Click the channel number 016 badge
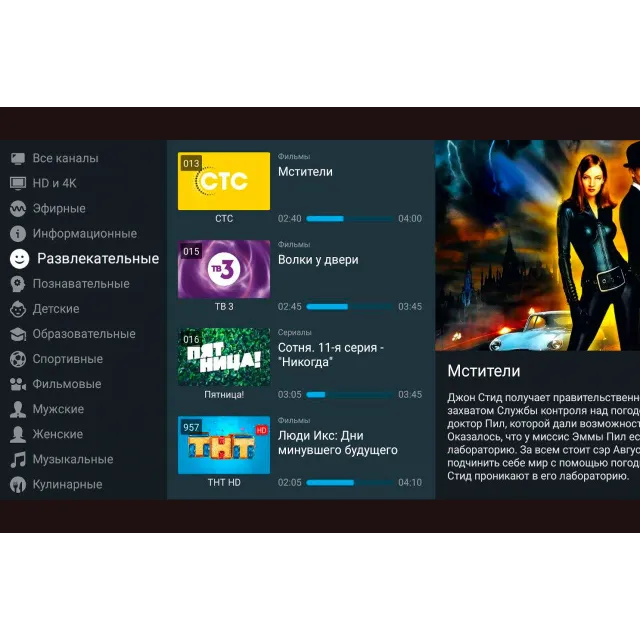 (191, 340)
